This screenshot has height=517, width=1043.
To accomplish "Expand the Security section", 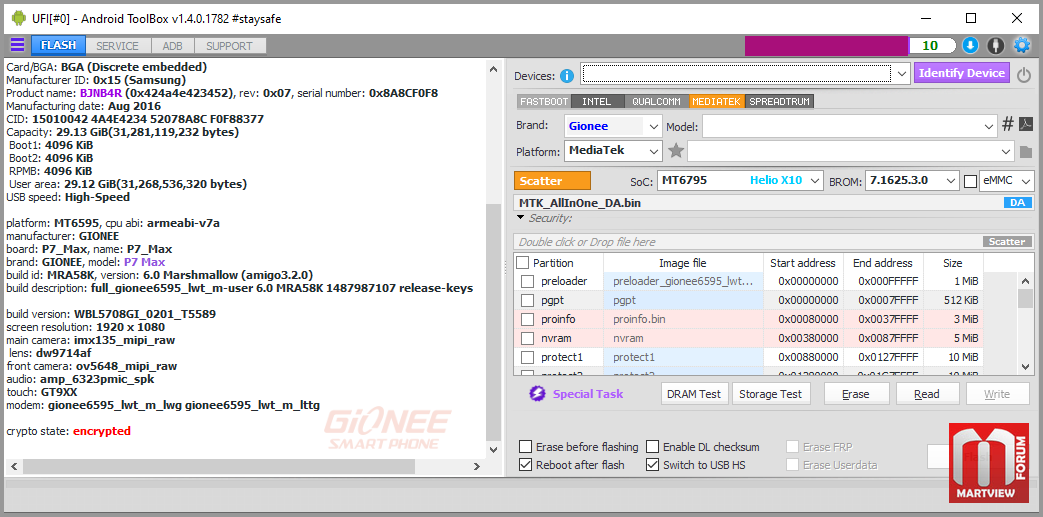I will (521, 218).
